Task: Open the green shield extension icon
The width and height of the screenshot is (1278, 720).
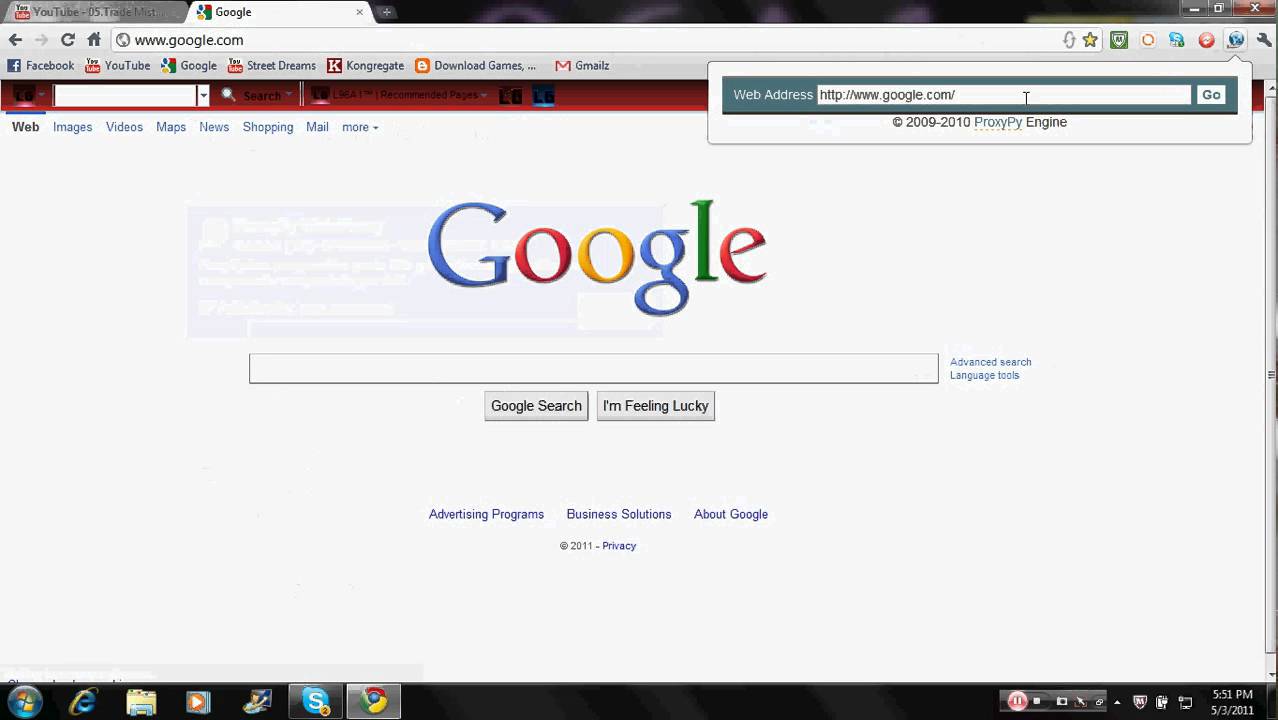Action: 1119,40
